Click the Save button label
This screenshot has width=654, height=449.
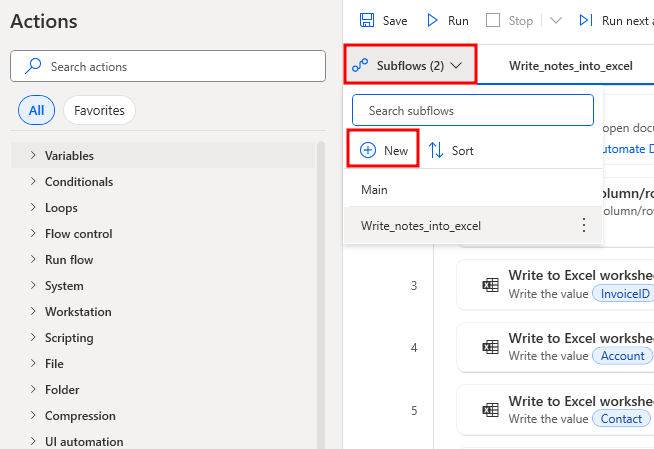click(x=395, y=20)
